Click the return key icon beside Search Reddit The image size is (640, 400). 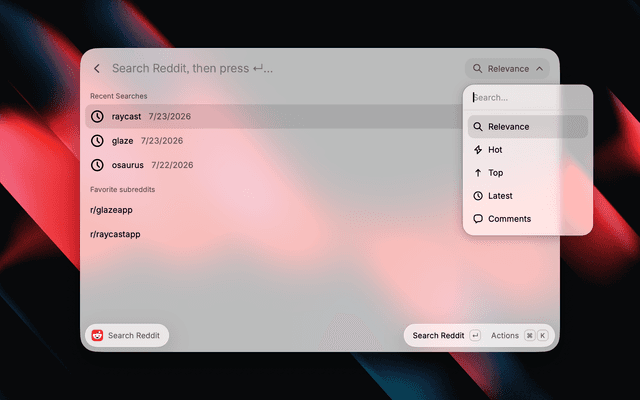[x=475, y=336]
